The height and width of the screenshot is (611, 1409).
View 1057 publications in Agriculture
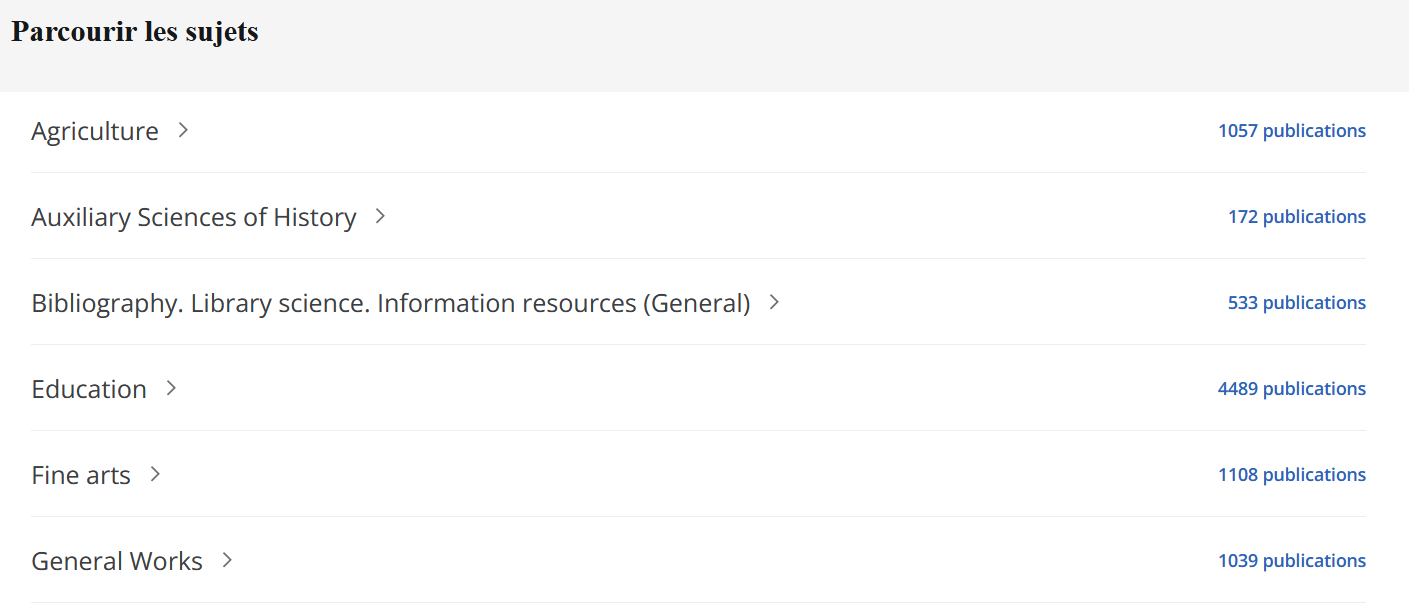pos(1291,131)
